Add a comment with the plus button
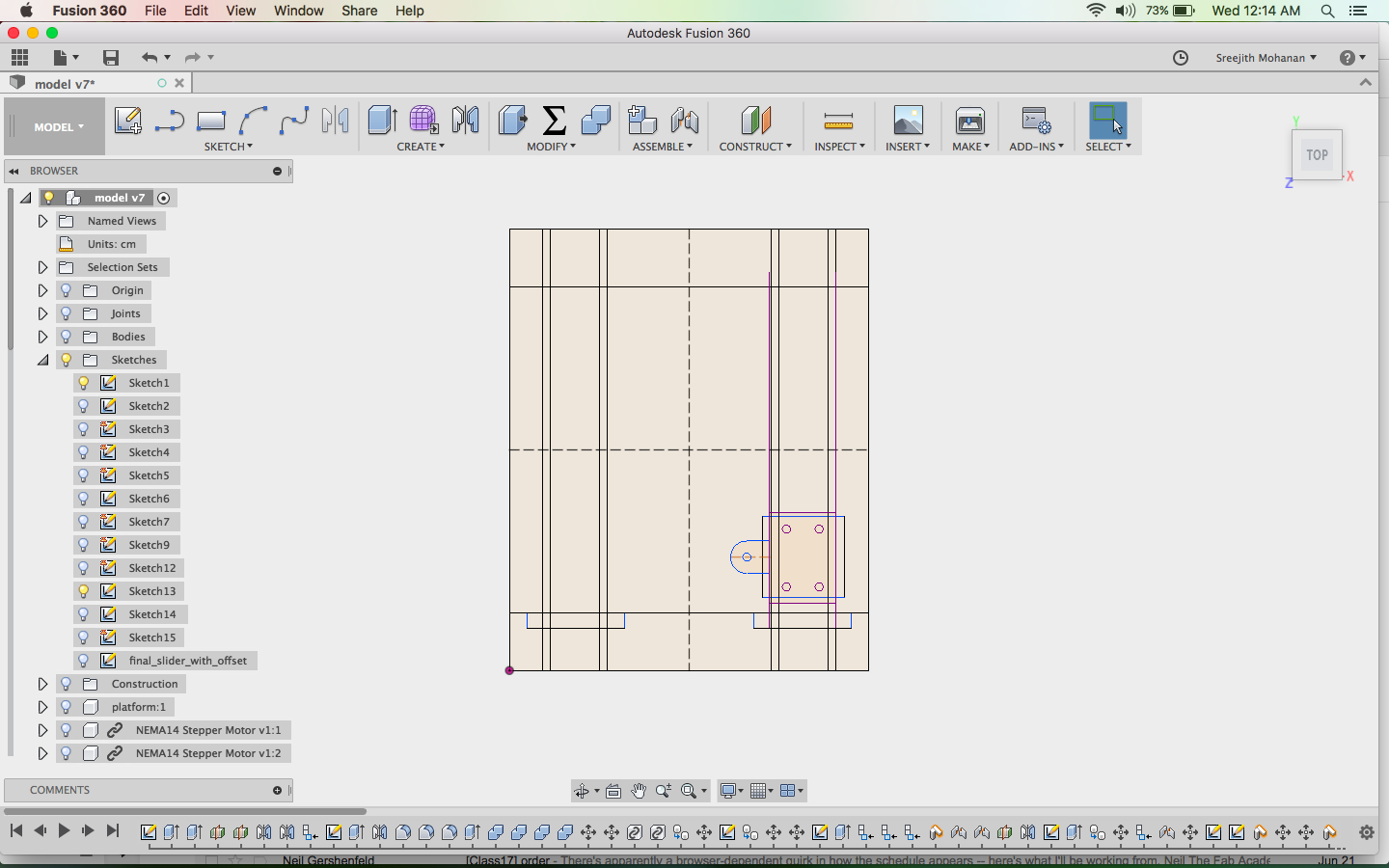1389x868 pixels. coord(277,790)
